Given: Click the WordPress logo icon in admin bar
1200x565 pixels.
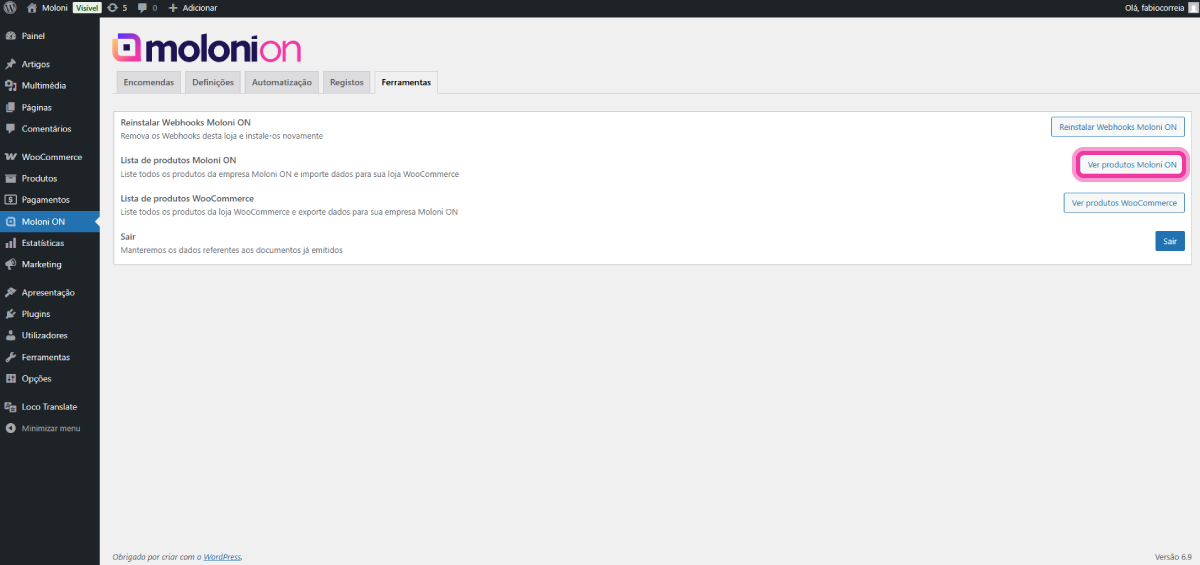Looking at the screenshot, I should (10, 7).
